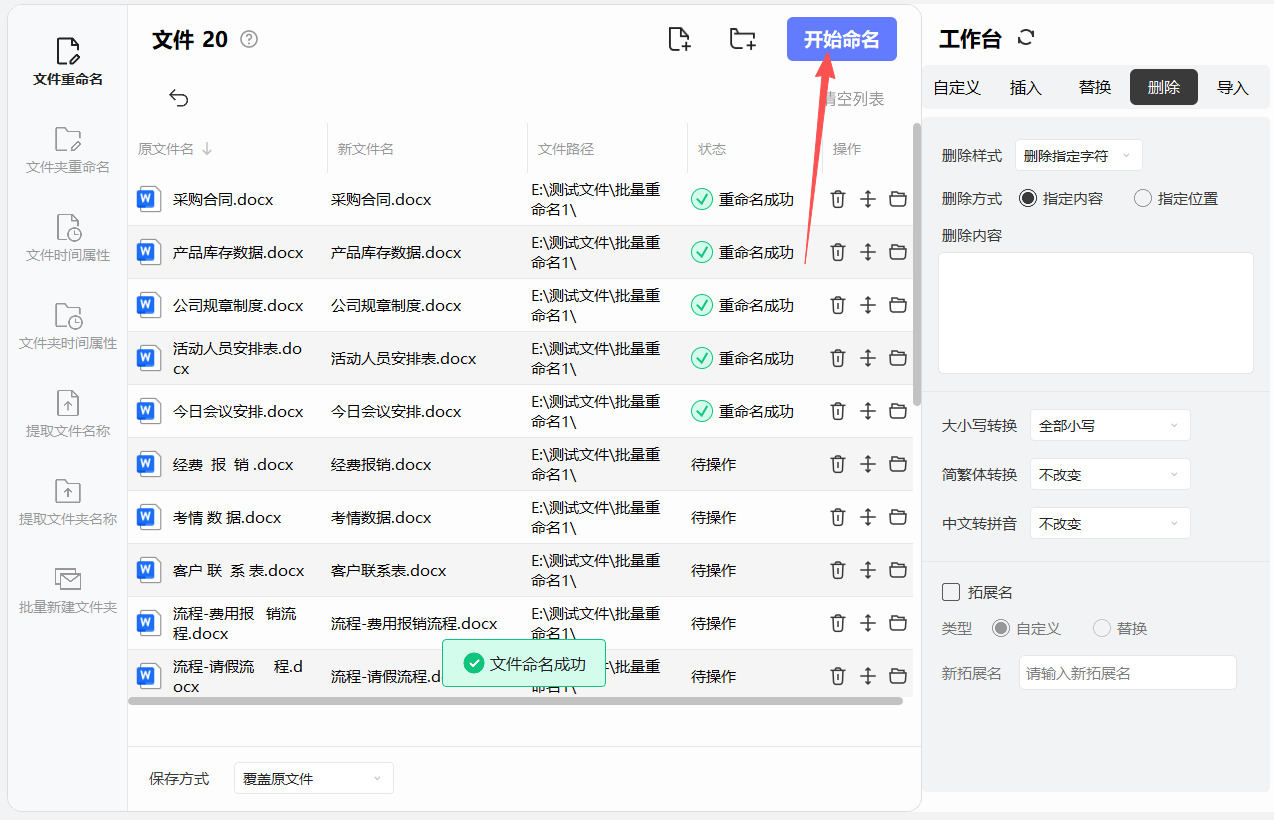1274x820 pixels.
Task: Switch to the 替换 tab
Action: pyautogui.click(x=1095, y=88)
